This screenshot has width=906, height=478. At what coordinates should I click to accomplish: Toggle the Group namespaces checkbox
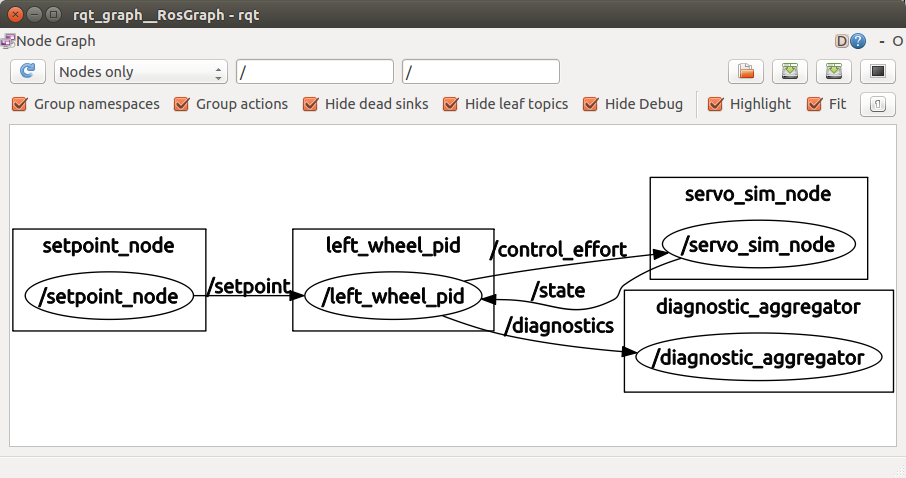coord(20,104)
